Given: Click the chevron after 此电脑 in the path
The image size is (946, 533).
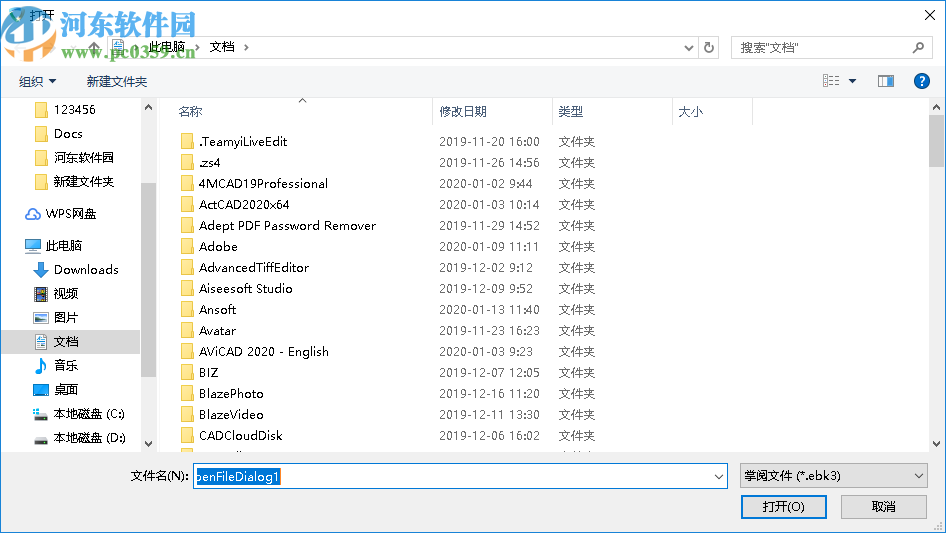Looking at the screenshot, I should click(x=197, y=47).
